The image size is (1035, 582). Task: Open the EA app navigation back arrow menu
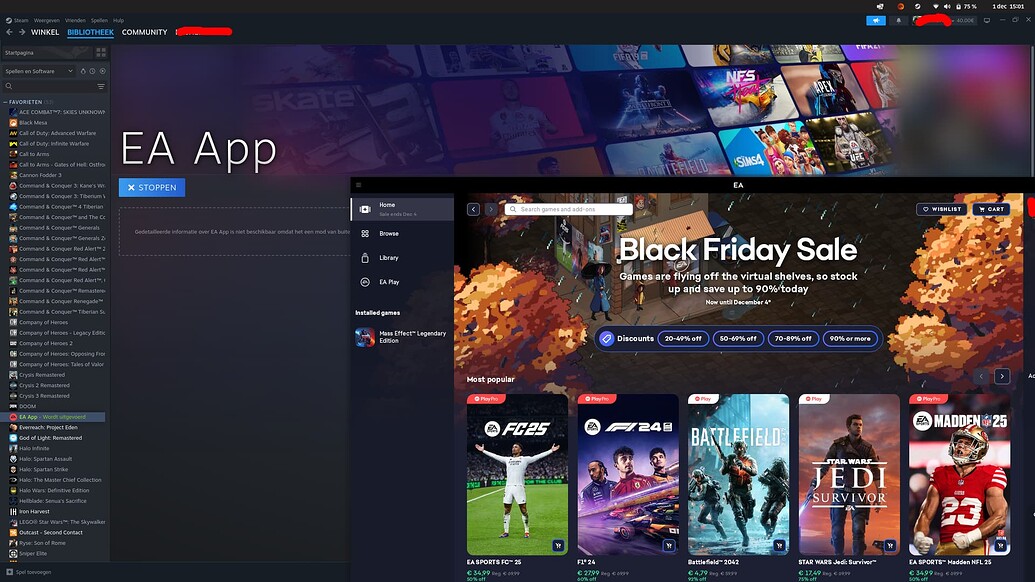click(472, 208)
